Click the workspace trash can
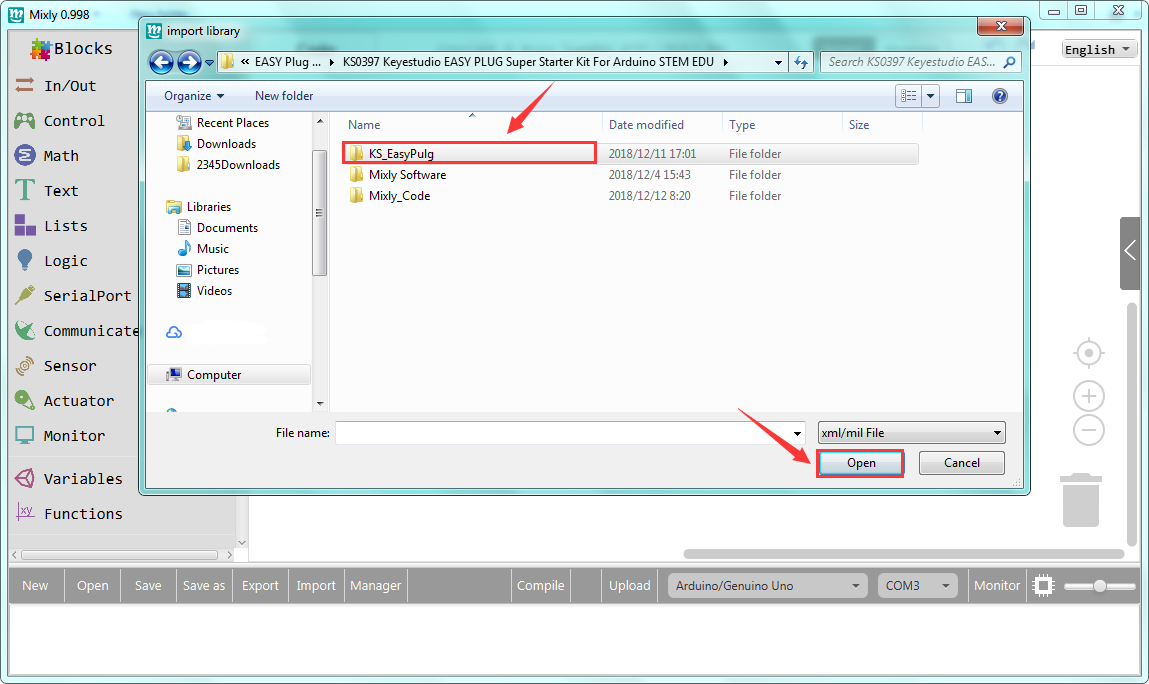The image size is (1149, 684). tap(1081, 500)
